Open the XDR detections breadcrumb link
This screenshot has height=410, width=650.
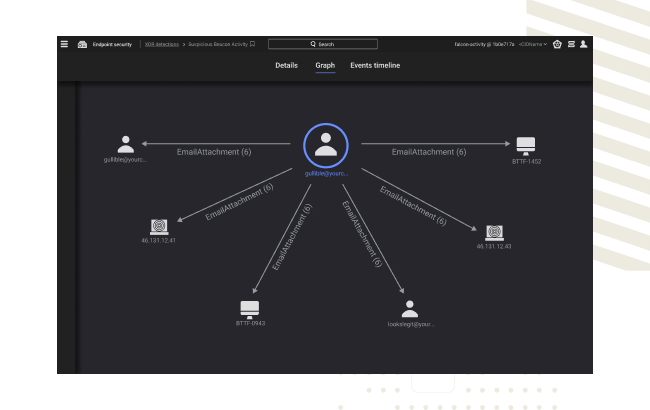[x=162, y=44]
